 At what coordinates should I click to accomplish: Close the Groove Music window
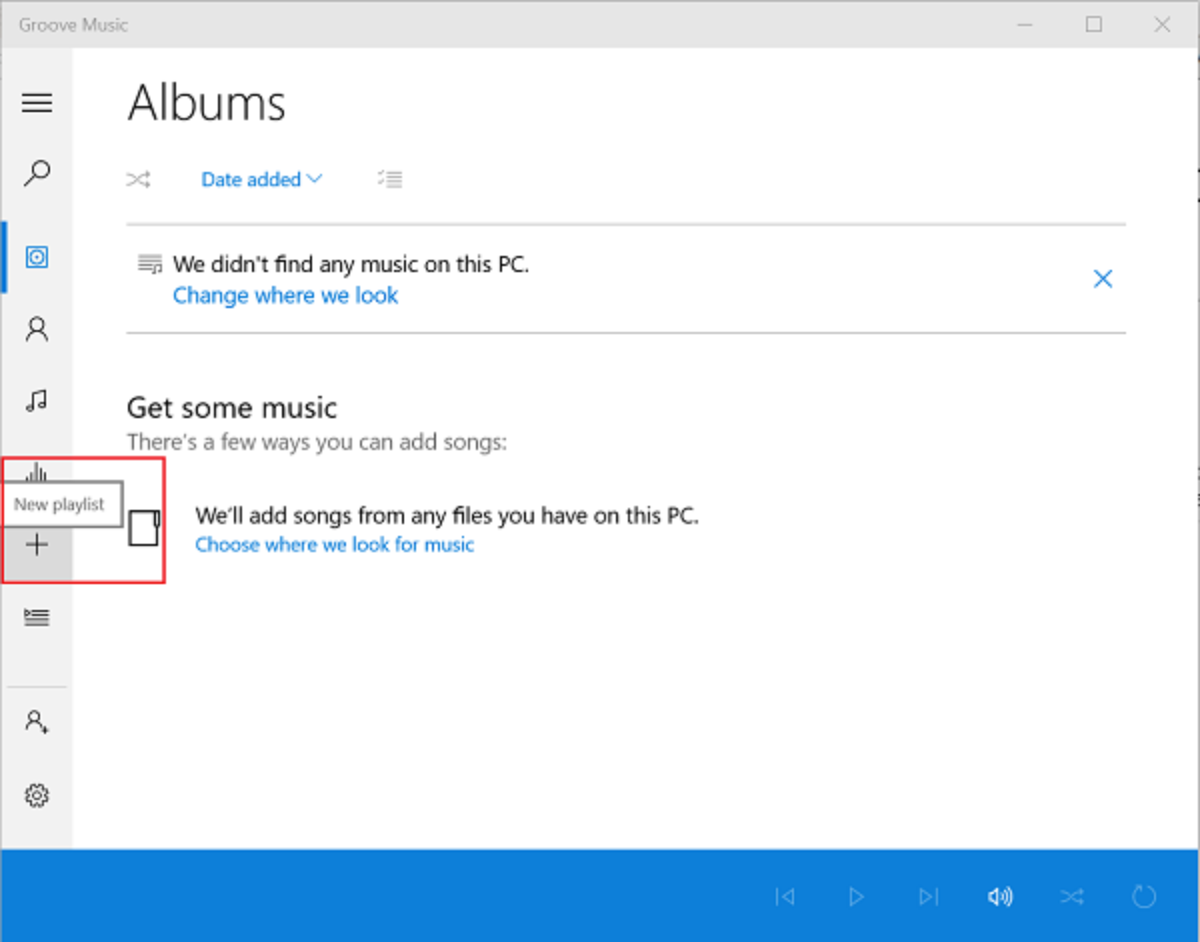tap(1162, 24)
